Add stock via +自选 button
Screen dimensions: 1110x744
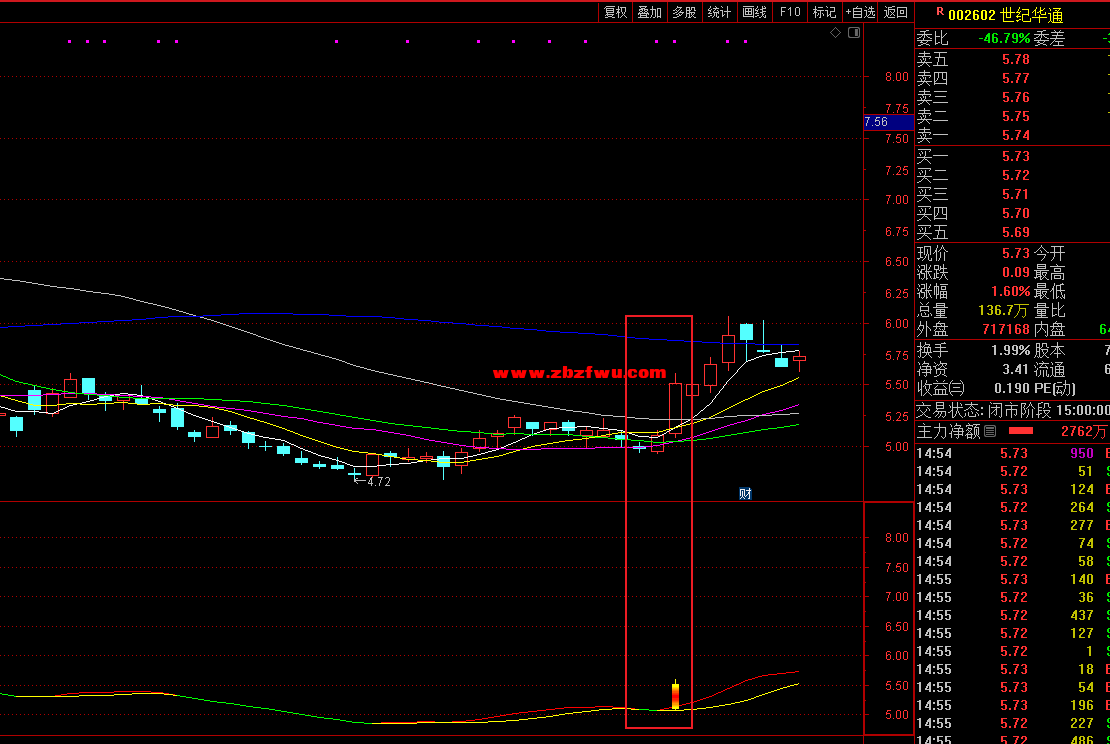point(860,12)
